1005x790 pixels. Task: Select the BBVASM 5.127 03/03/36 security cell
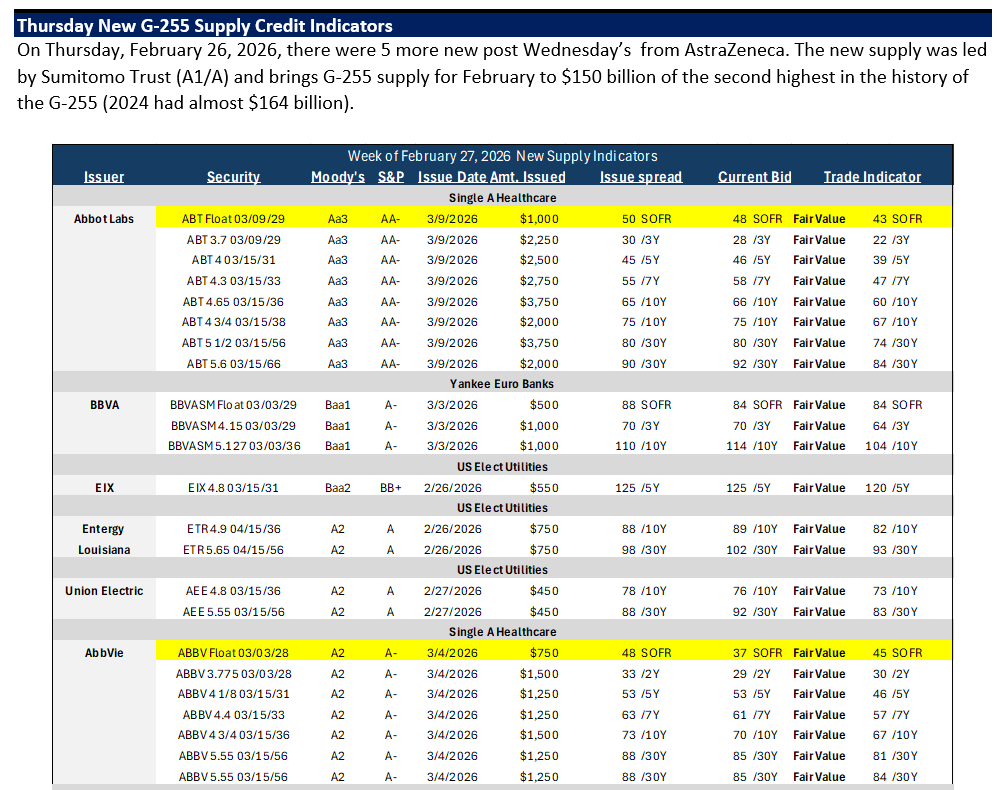pyautogui.click(x=234, y=446)
